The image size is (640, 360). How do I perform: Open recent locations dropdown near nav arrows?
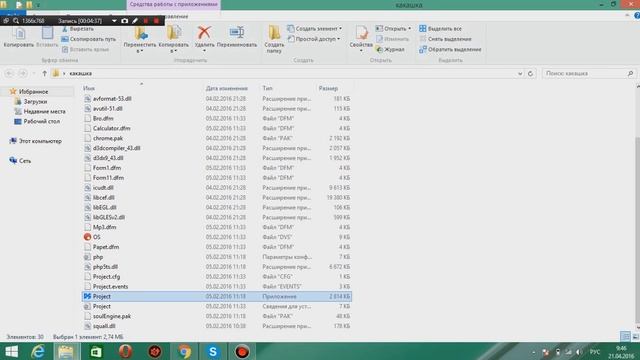(x=34, y=73)
